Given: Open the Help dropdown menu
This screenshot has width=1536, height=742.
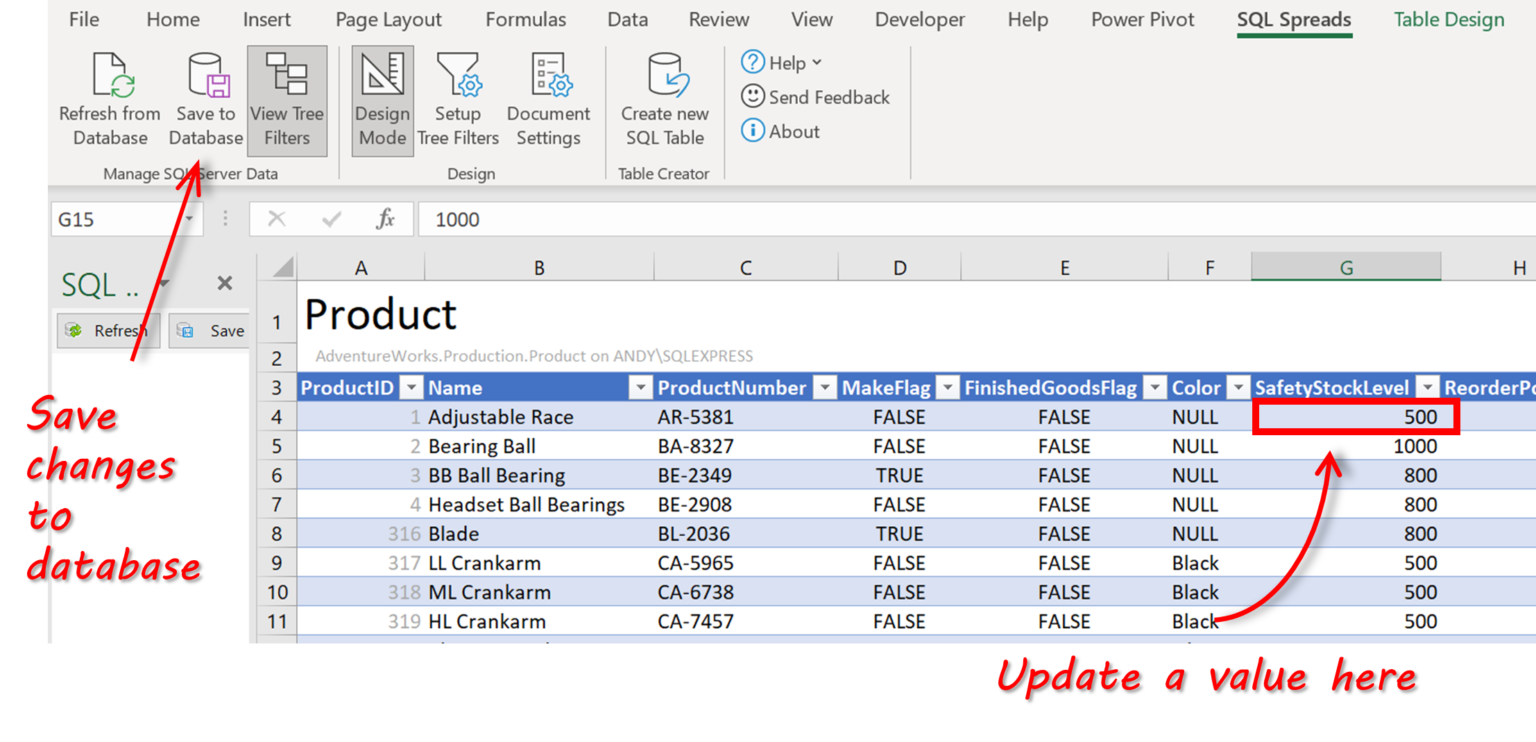Looking at the screenshot, I should point(785,62).
